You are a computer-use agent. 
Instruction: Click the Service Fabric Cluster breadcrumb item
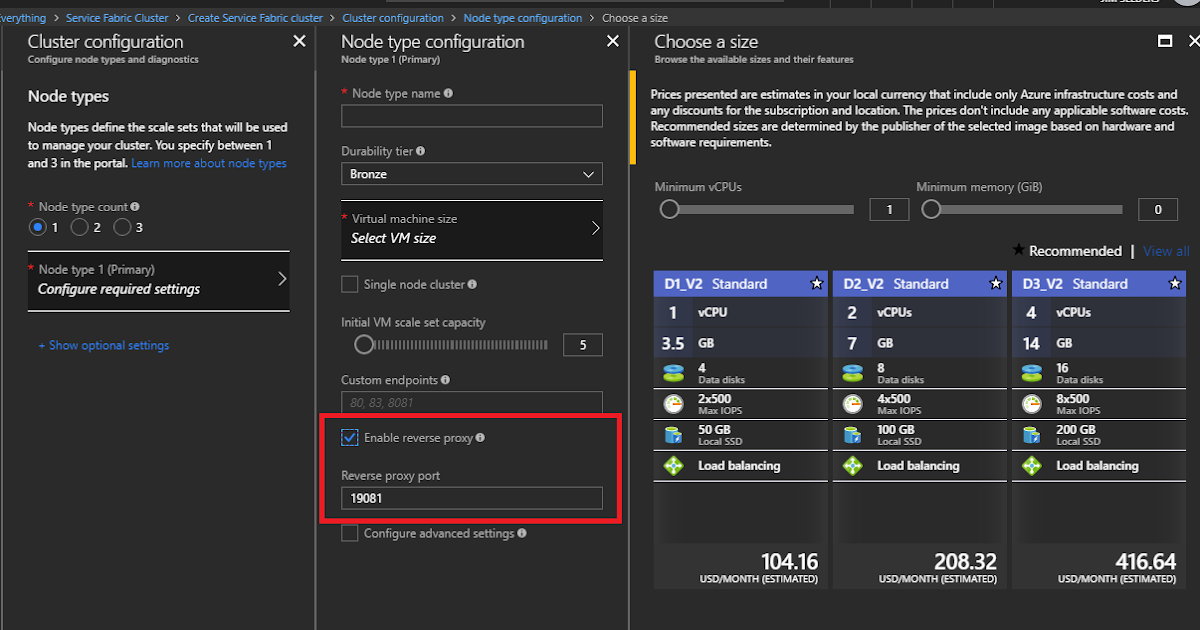[117, 17]
